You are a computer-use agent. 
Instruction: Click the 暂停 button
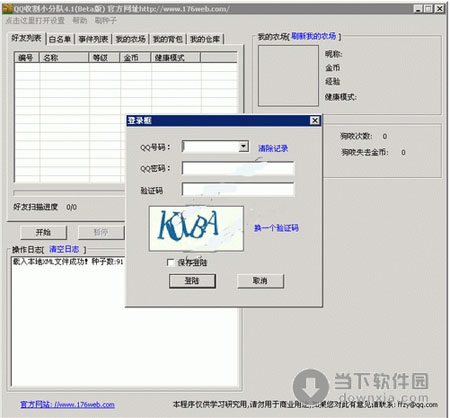[x=101, y=232]
